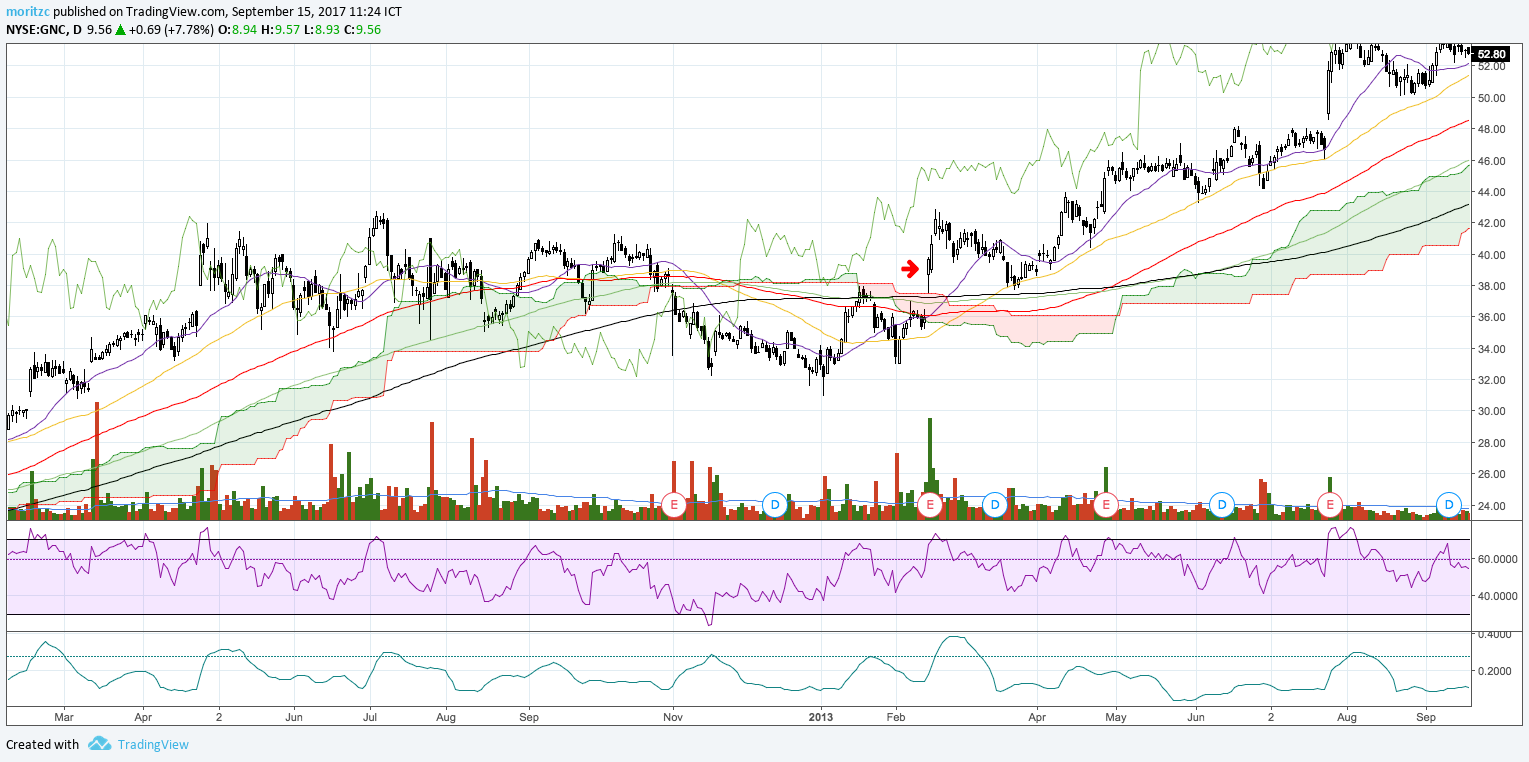Click the NYSE:GNC, D symbol title
This screenshot has width=1529, height=762.
click(44, 29)
